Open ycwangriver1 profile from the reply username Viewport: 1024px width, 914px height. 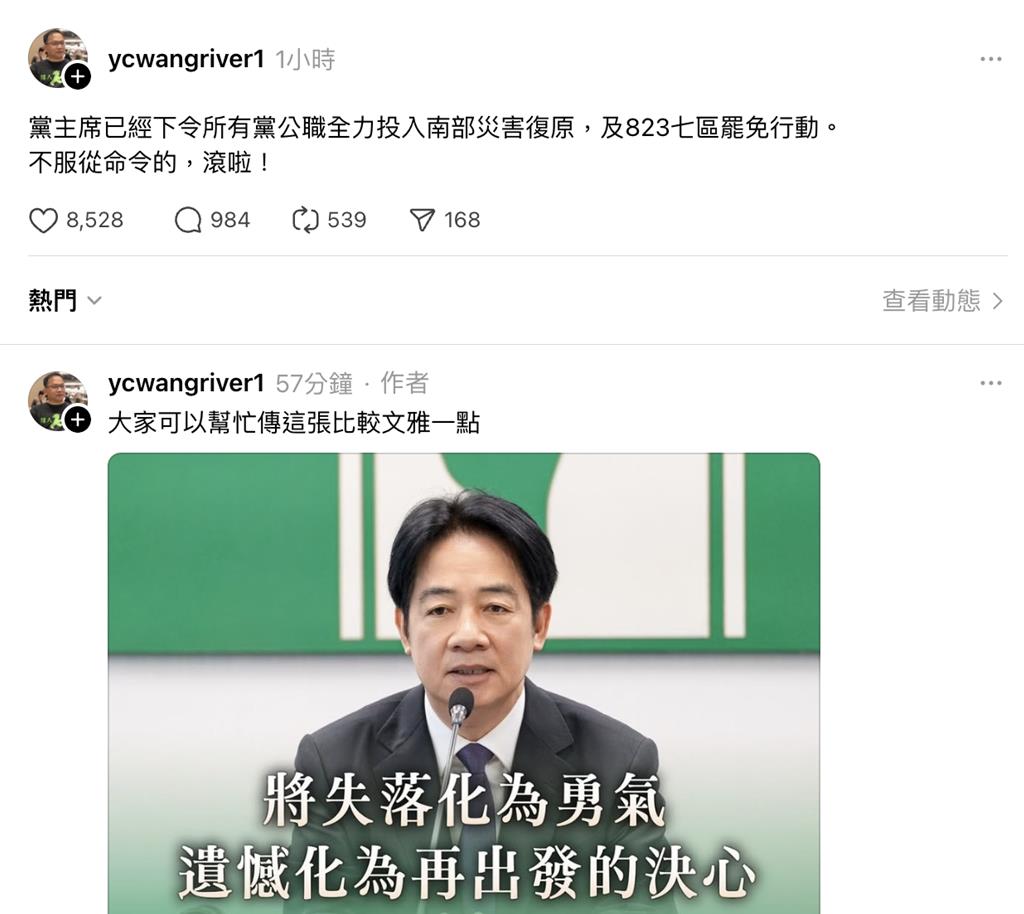coord(186,383)
